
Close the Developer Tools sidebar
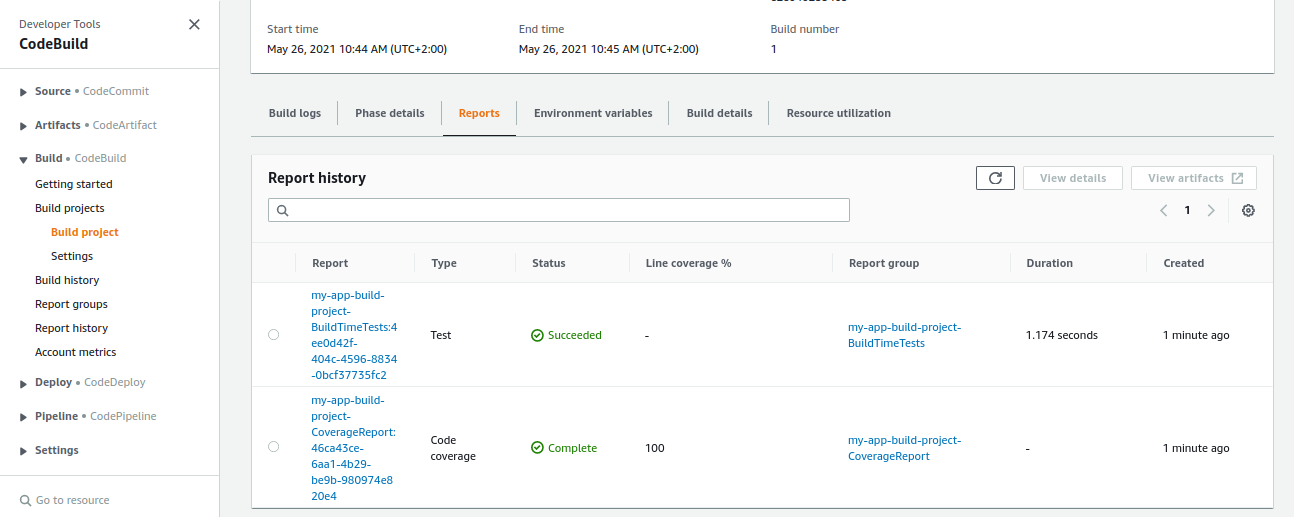(194, 25)
